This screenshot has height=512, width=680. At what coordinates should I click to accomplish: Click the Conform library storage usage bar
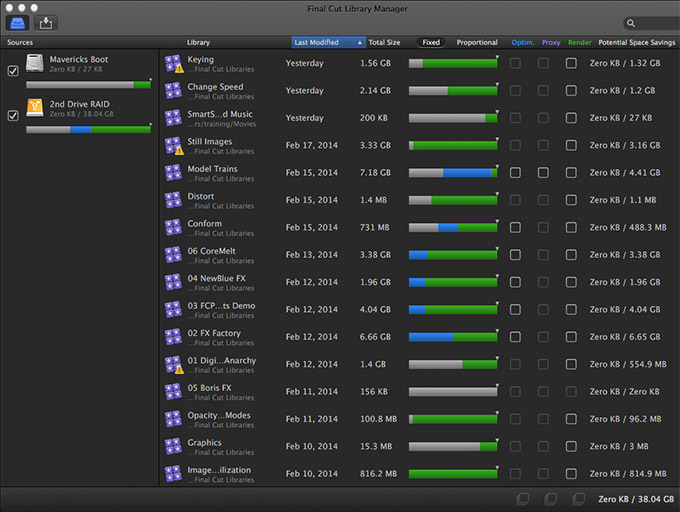(453, 228)
